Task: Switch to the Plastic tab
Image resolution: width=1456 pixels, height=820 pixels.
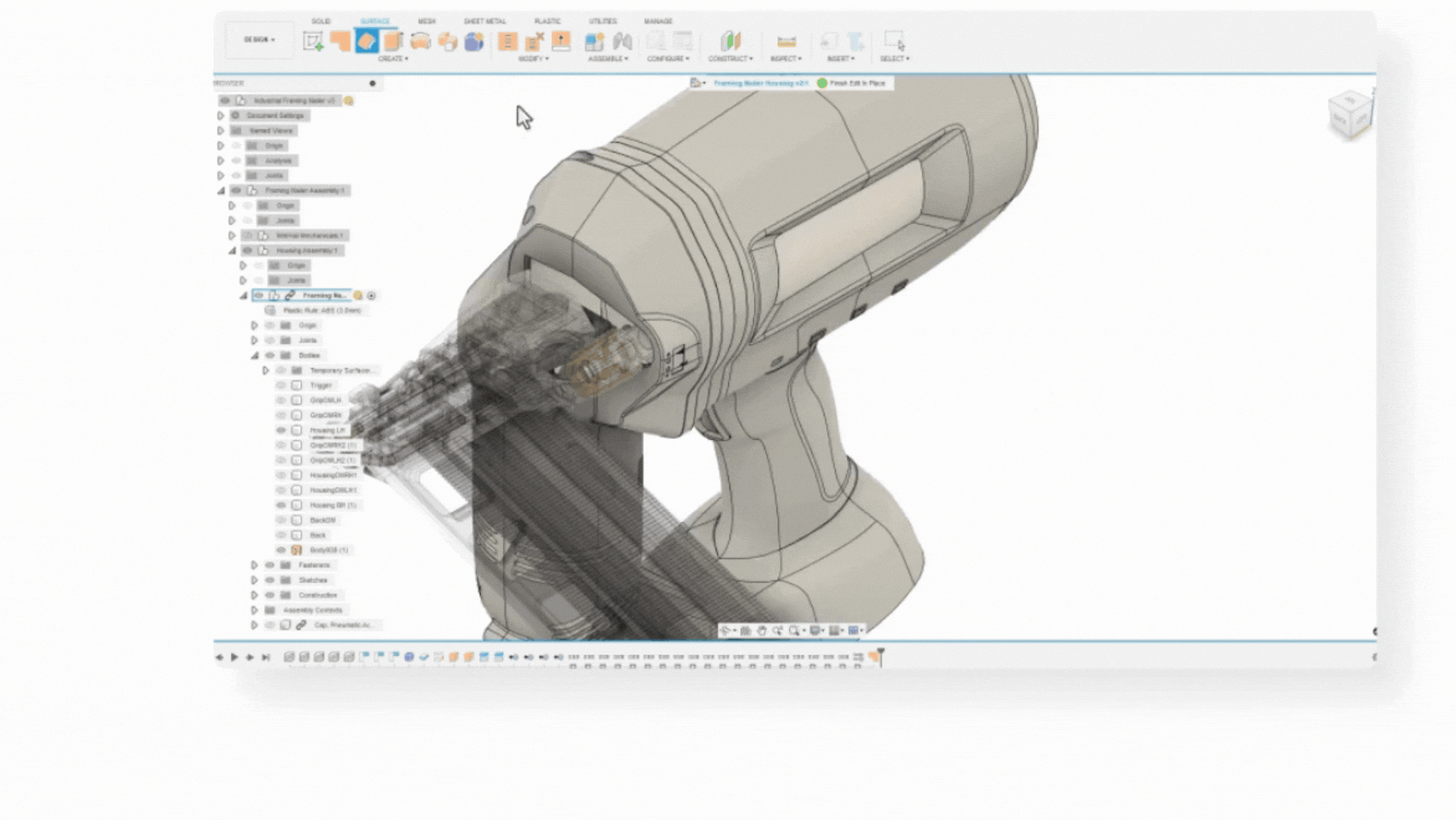Action: coord(547,21)
